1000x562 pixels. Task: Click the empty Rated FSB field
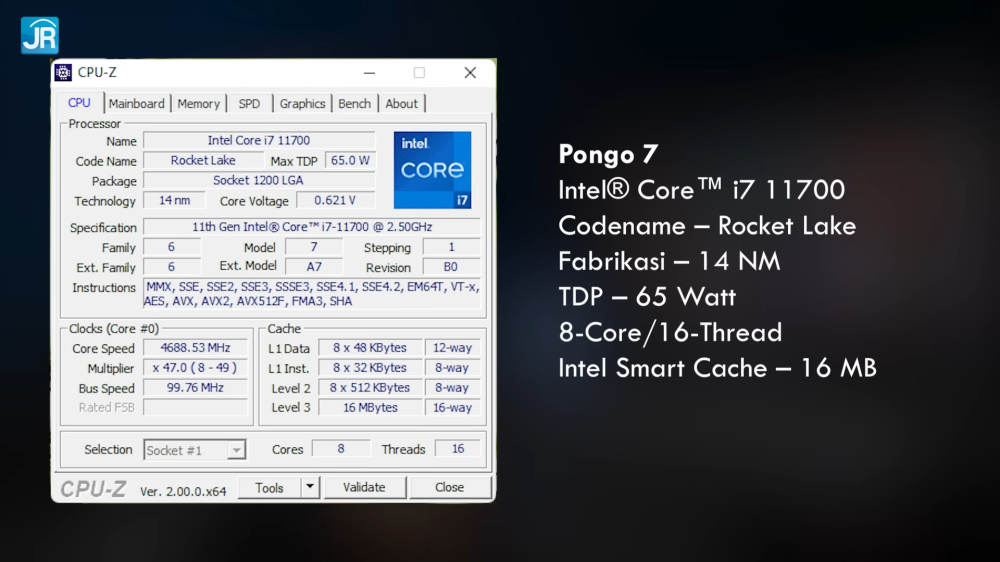[x=195, y=407]
